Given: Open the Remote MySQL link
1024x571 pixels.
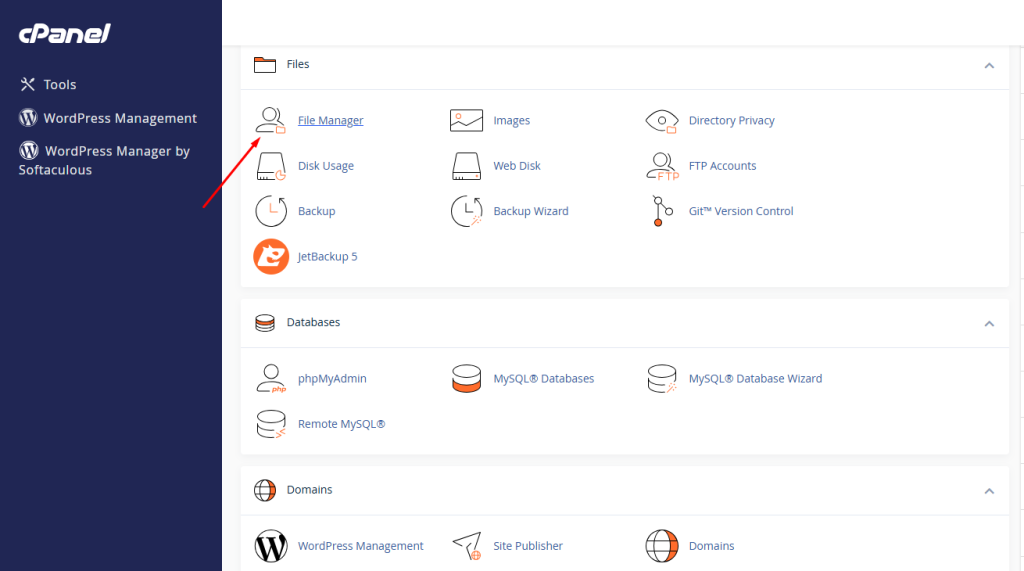Looking at the screenshot, I should (x=341, y=424).
